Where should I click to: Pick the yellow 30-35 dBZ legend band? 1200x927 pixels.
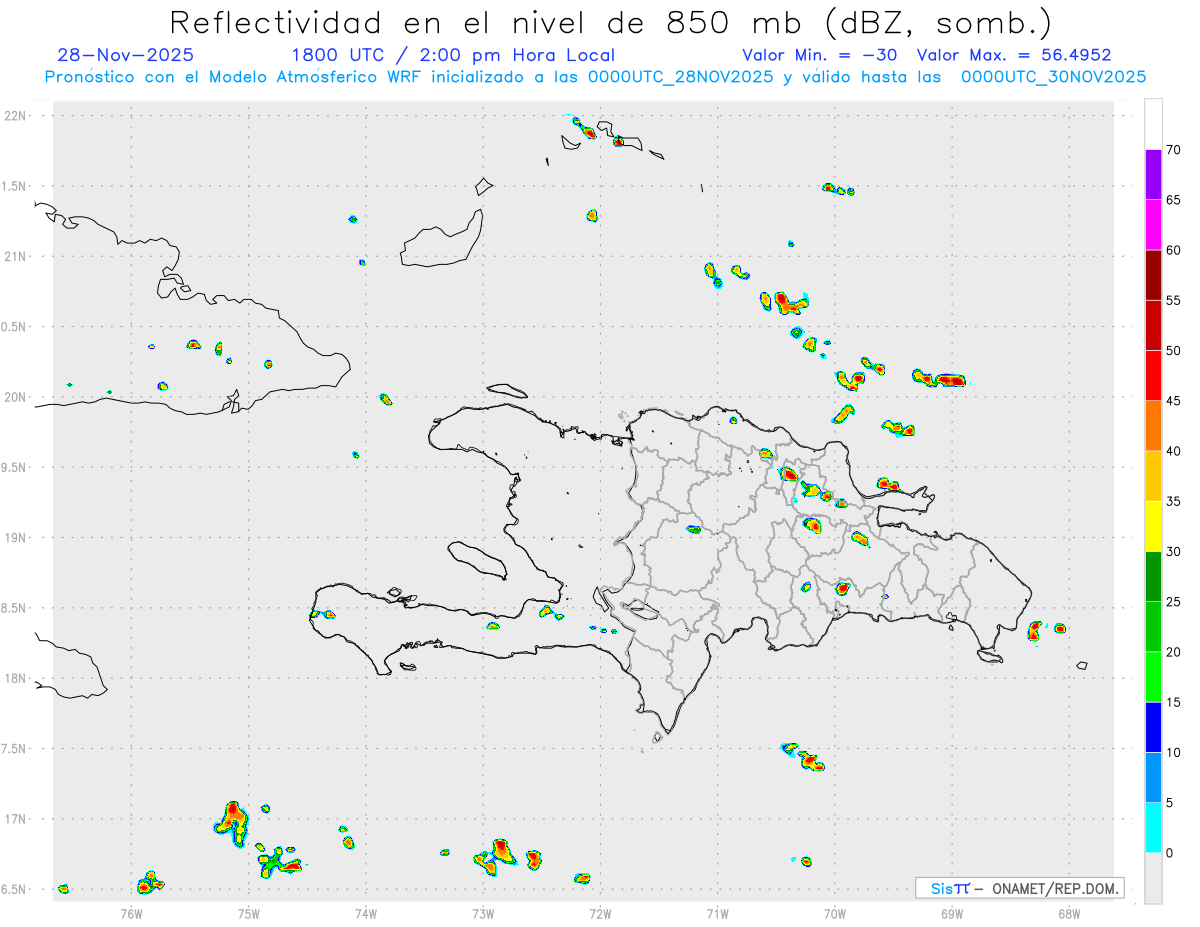pyautogui.click(x=1153, y=527)
